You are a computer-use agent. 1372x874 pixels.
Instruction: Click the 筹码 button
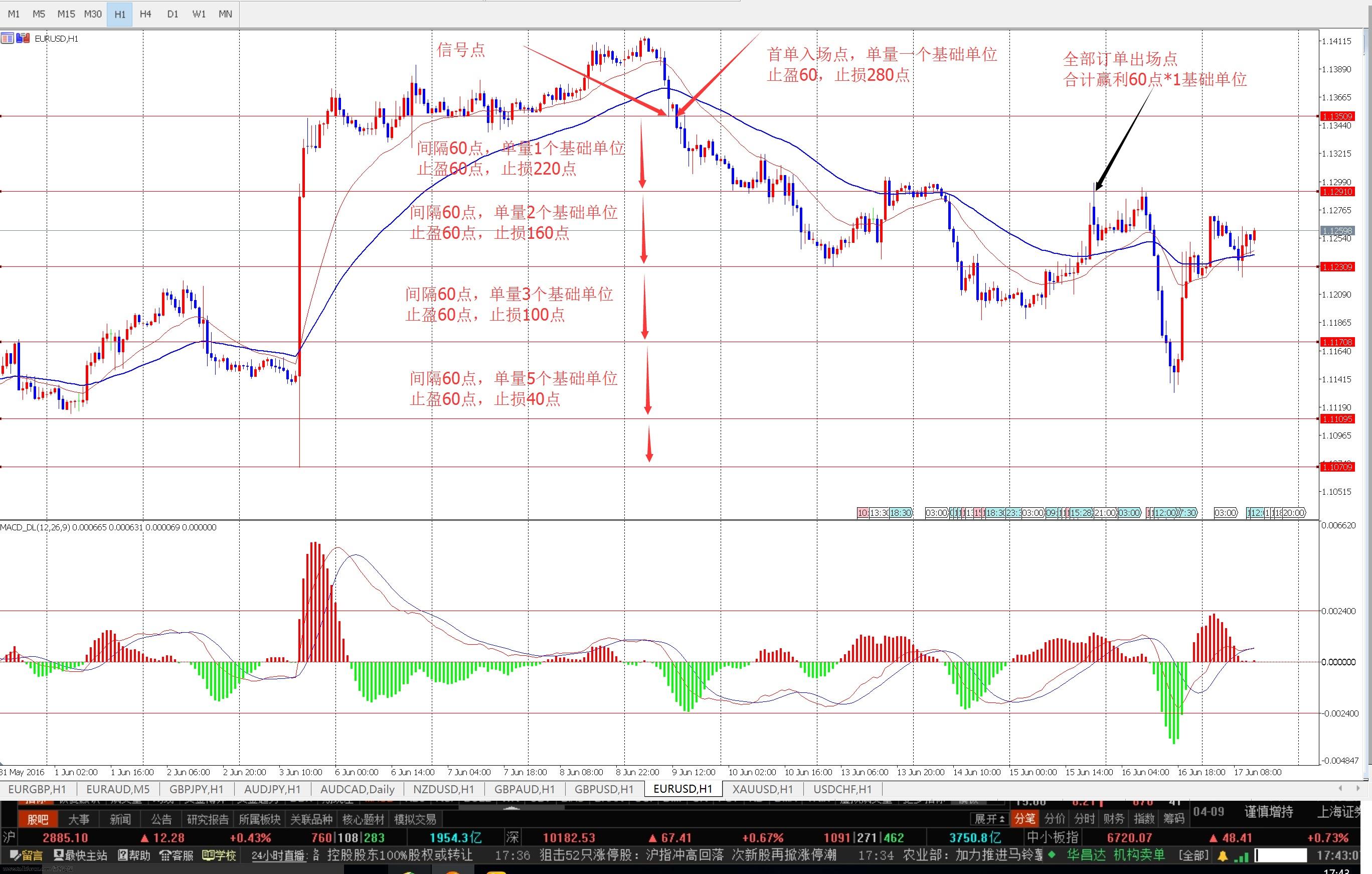click(x=1174, y=819)
